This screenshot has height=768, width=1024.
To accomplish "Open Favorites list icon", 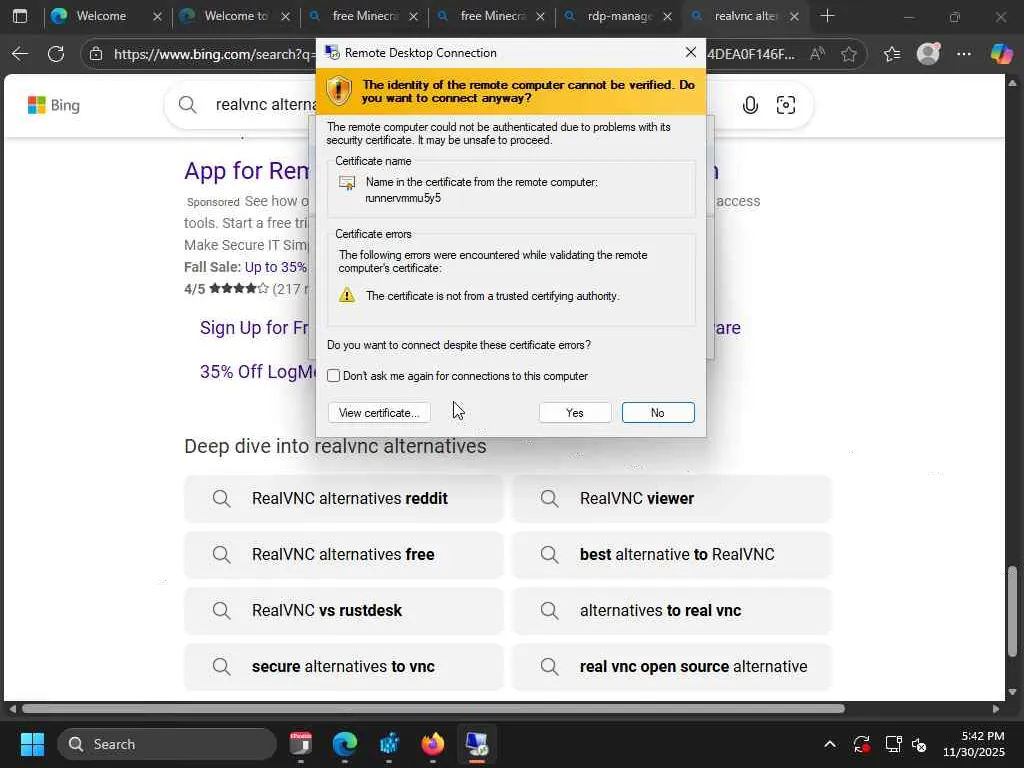I will [892, 54].
